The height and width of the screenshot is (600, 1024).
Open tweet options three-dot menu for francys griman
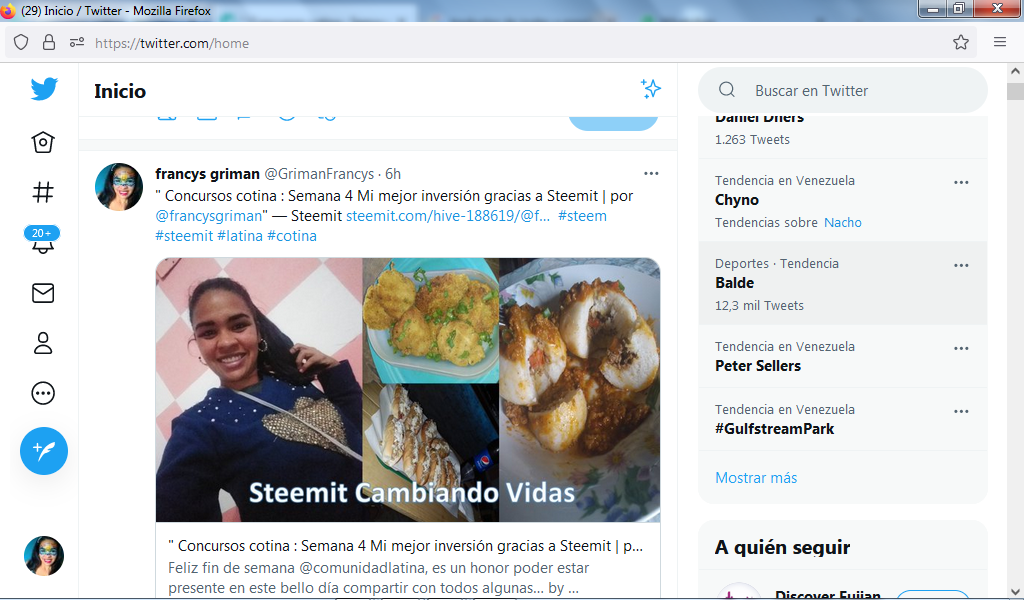tap(651, 174)
